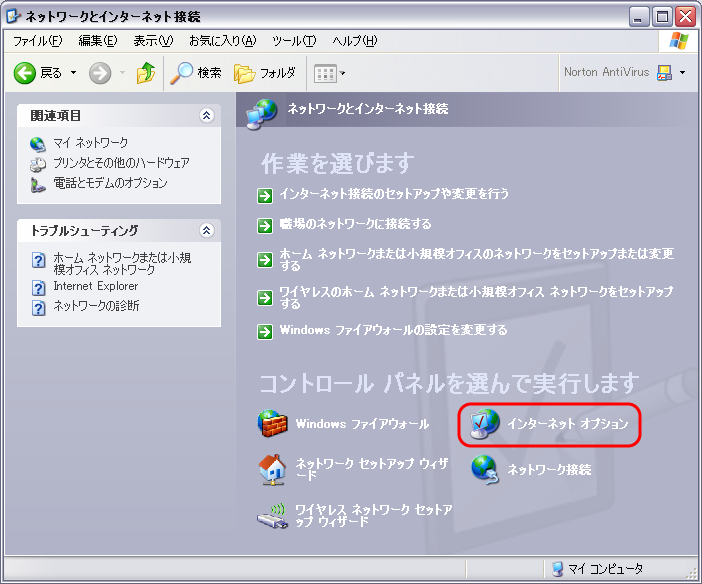Click マイ コンピュータ in status bar
This screenshot has height=584, width=702.
598,569
